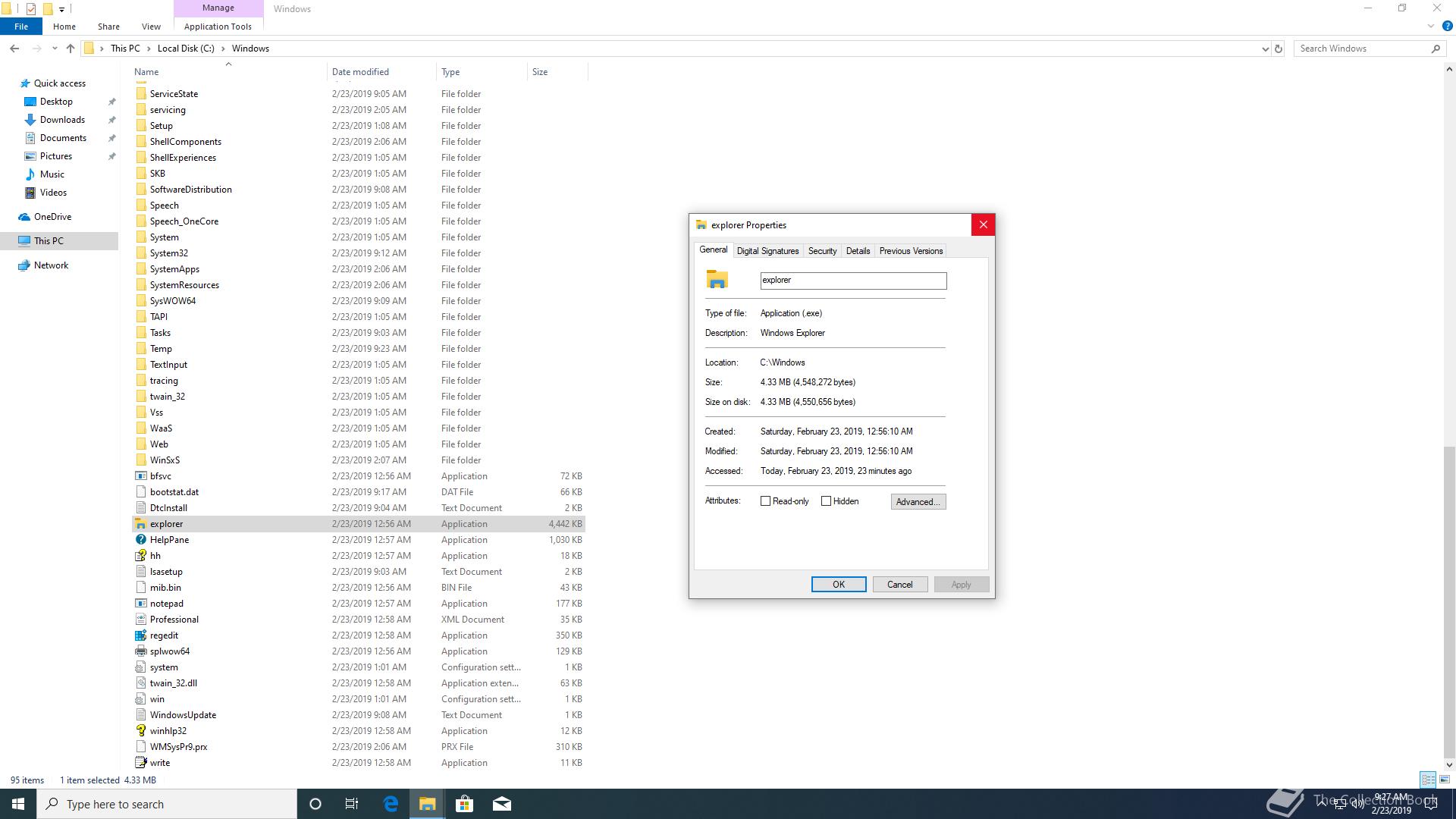The image size is (1456, 819).
Task: Refresh the Windows folder view
Action: tap(1279, 49)
